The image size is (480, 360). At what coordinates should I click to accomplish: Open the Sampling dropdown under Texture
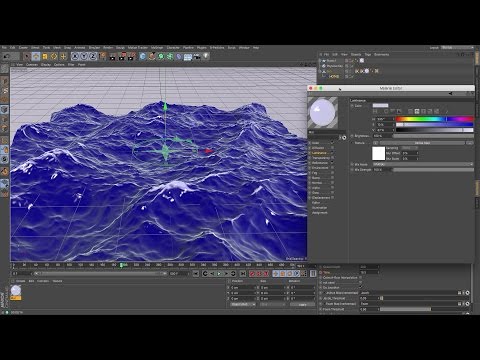coord(410,148)
